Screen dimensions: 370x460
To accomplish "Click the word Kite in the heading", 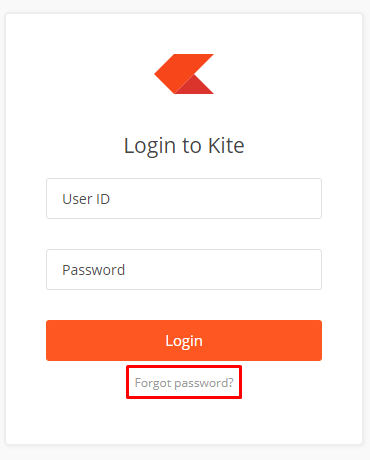I will coord(226,145).
